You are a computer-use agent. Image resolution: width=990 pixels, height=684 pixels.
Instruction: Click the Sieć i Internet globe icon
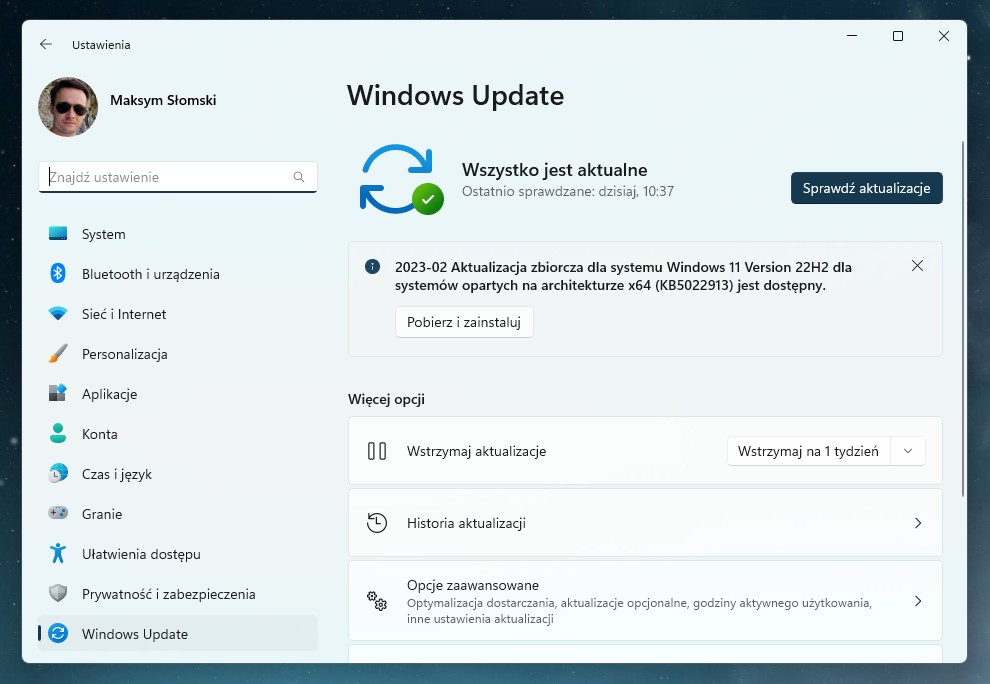tap(60, 314)
